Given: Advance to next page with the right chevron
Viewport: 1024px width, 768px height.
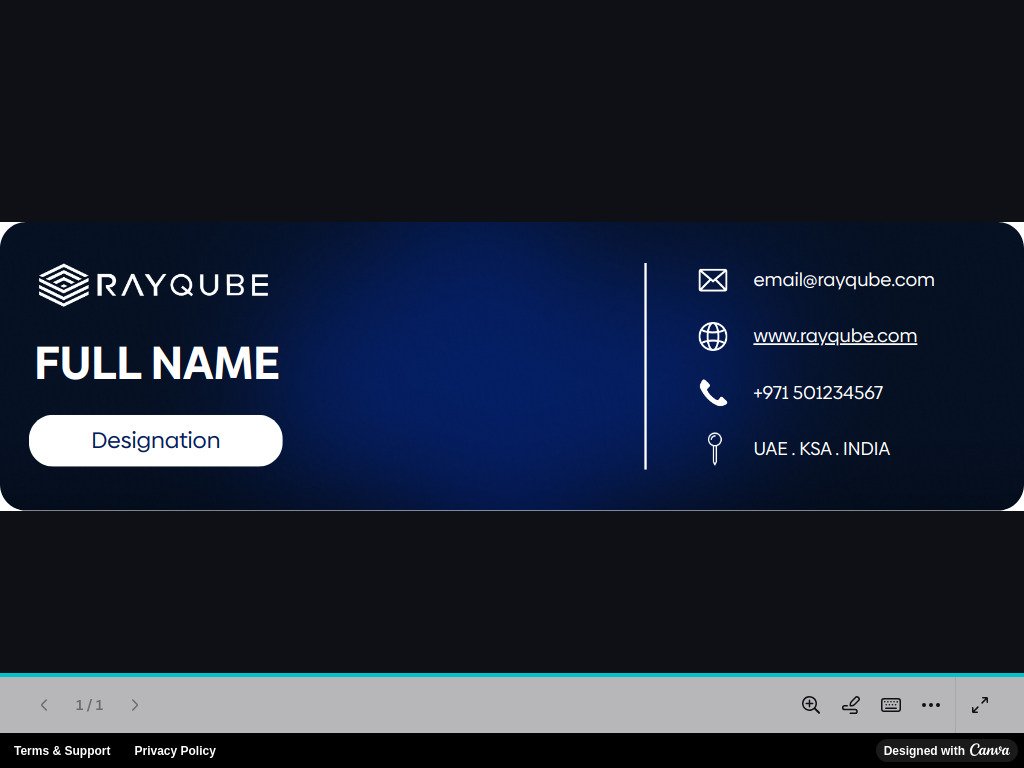Looking at the screenshot, I should coord(135,705).
